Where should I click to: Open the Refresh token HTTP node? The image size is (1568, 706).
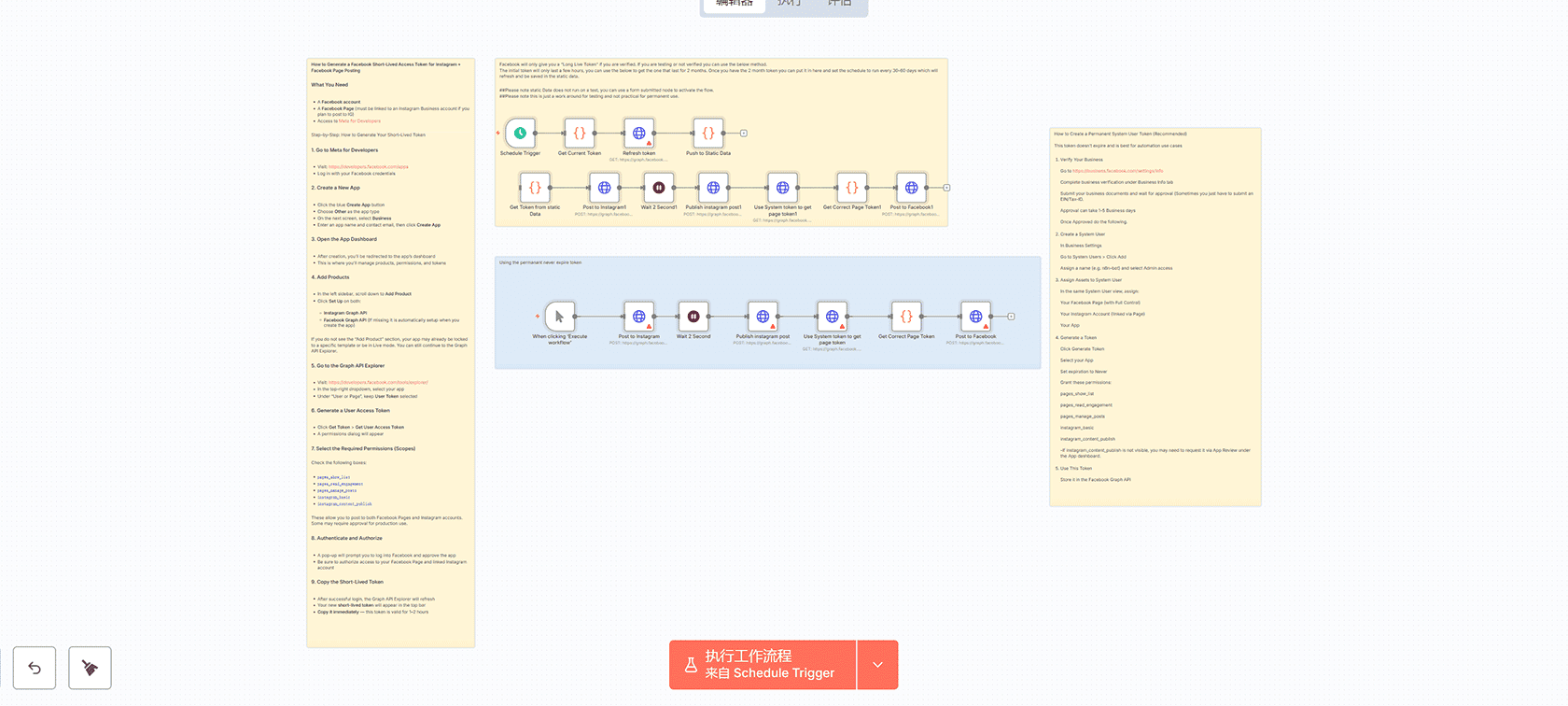638,134
